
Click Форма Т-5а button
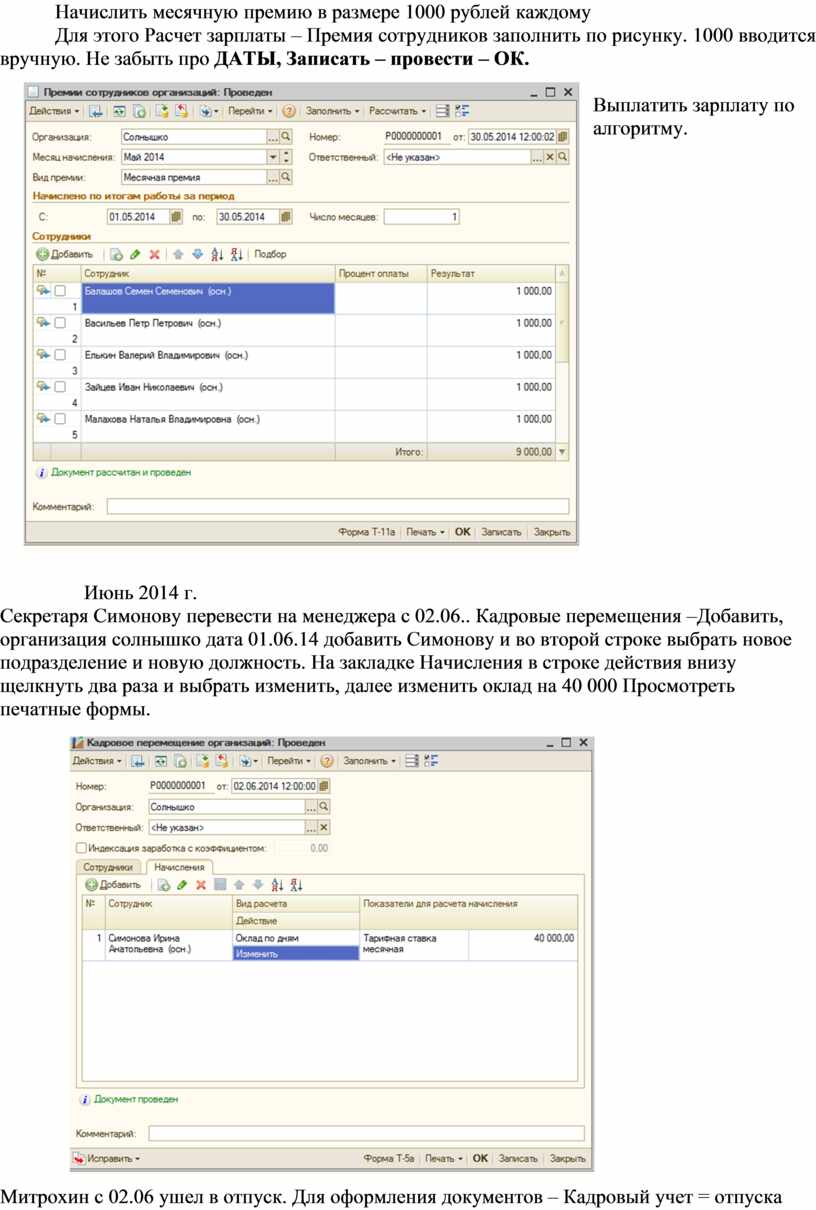click(389, 1158)
